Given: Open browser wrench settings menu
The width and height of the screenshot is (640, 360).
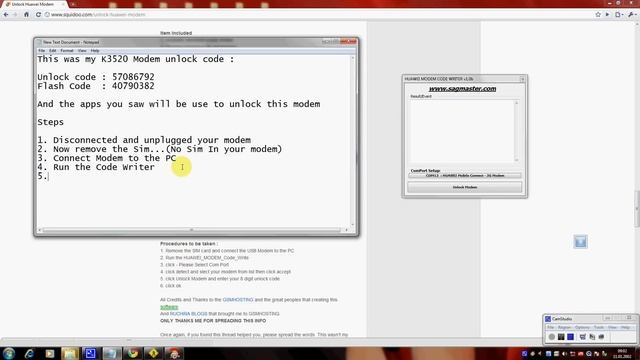Looking at the screenshot, I should point(631,14).
